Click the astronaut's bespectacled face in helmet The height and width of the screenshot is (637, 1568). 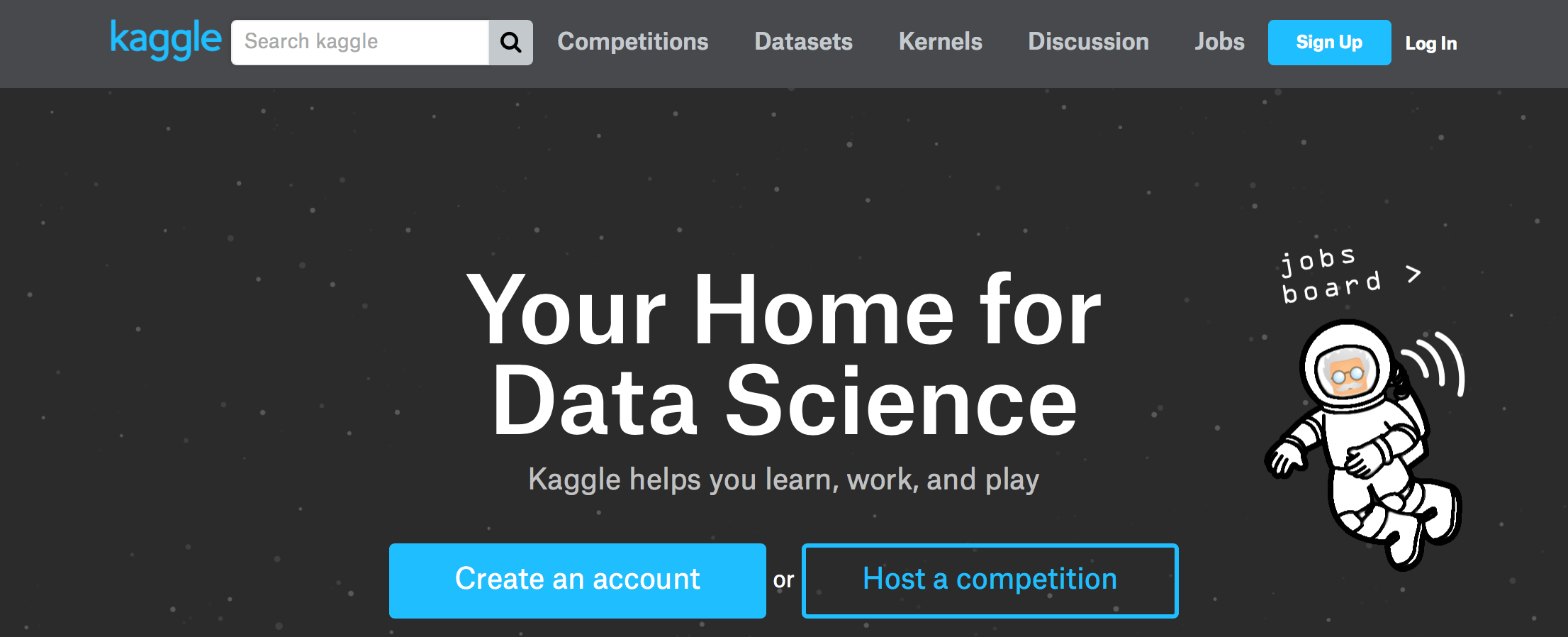1345,373
